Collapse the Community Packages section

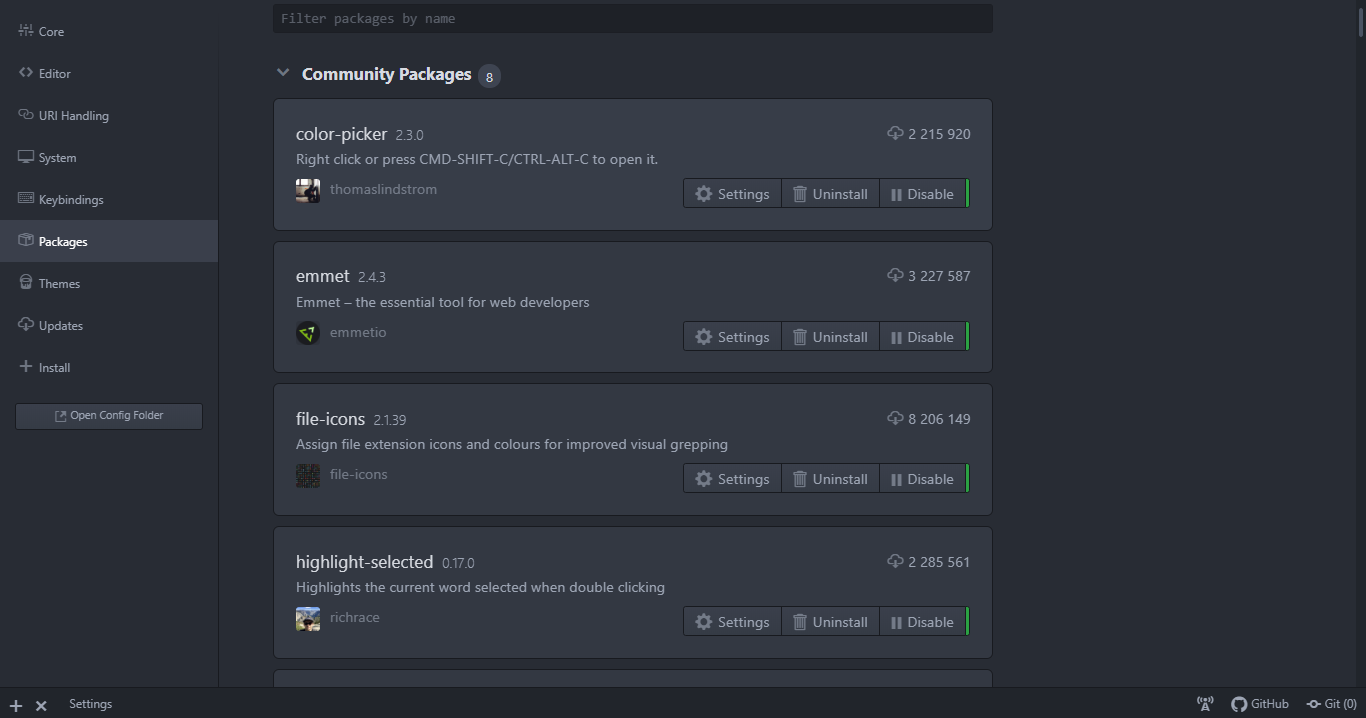point(283,73)
